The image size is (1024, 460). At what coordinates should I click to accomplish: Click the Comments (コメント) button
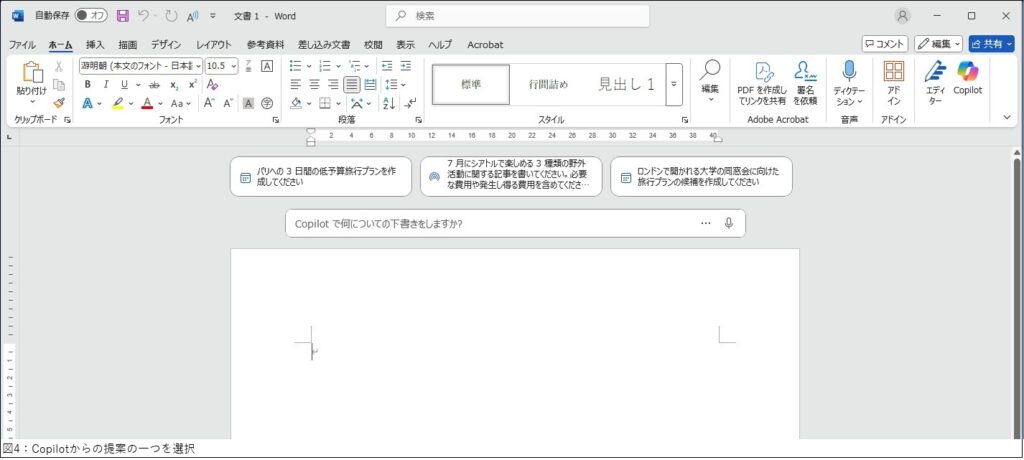tap(885, 44)
